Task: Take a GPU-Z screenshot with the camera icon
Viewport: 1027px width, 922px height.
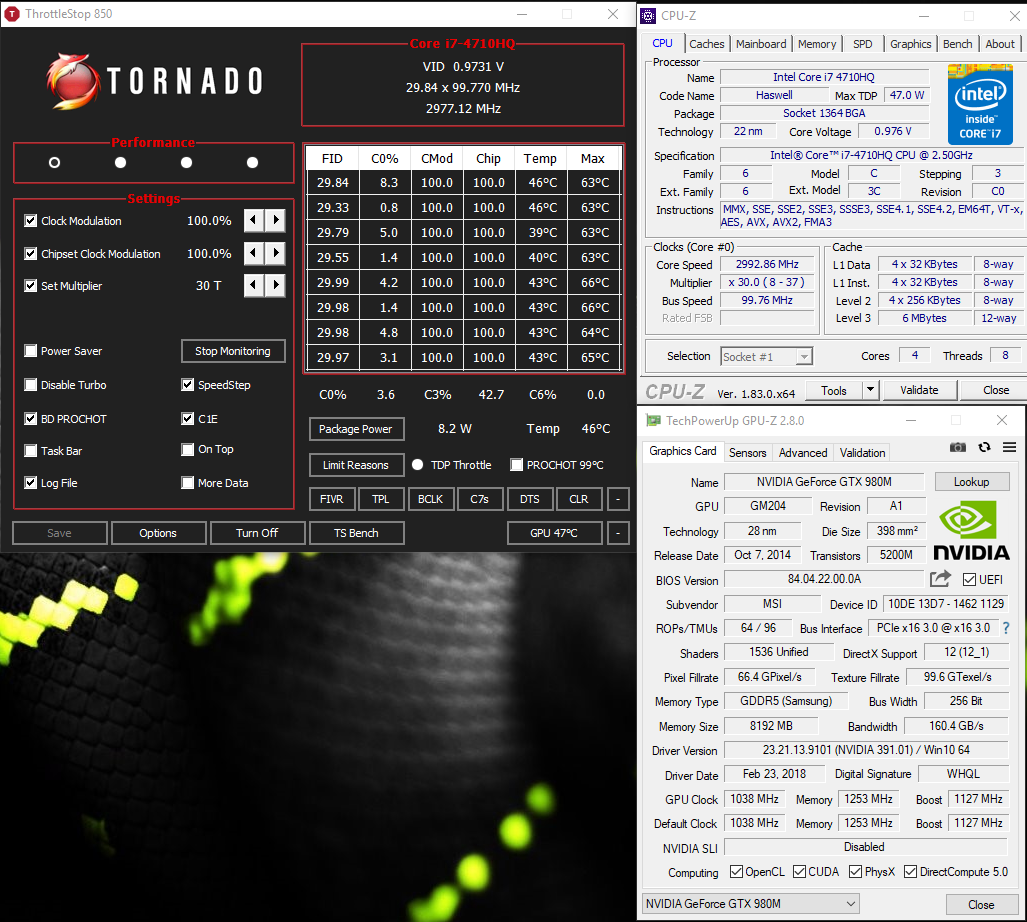Action: (958, 447)
